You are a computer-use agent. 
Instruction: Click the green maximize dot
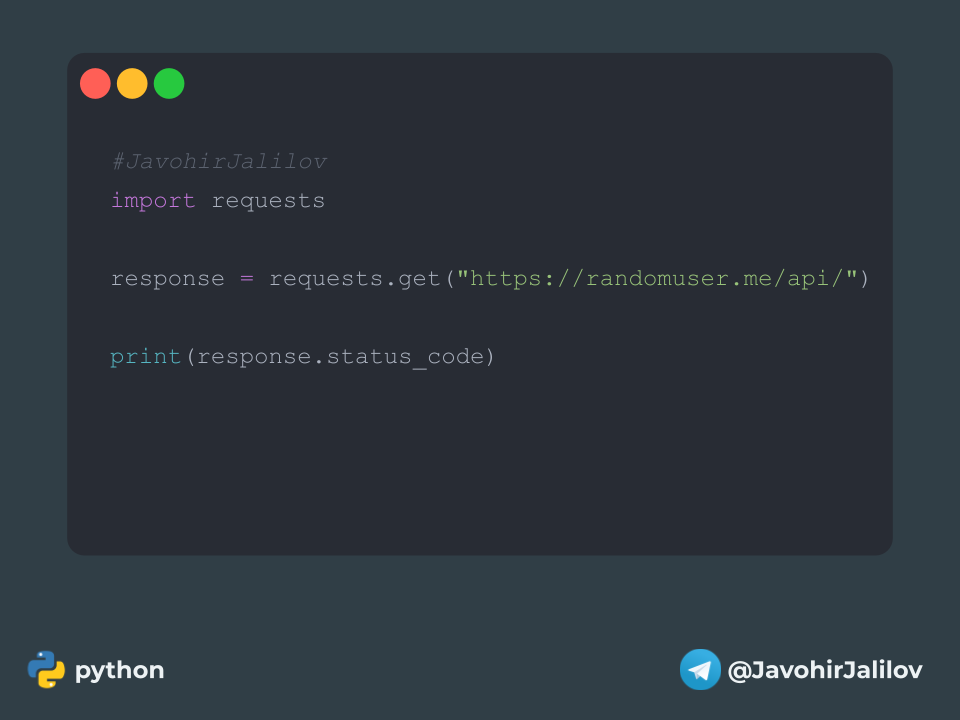pos(169,83)
